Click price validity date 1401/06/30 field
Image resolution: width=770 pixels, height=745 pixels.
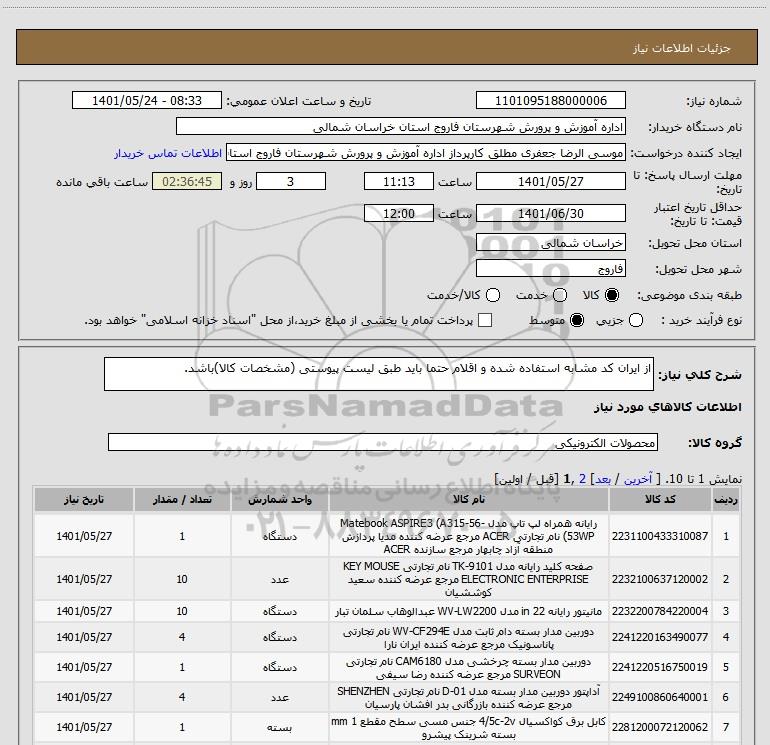550,214
